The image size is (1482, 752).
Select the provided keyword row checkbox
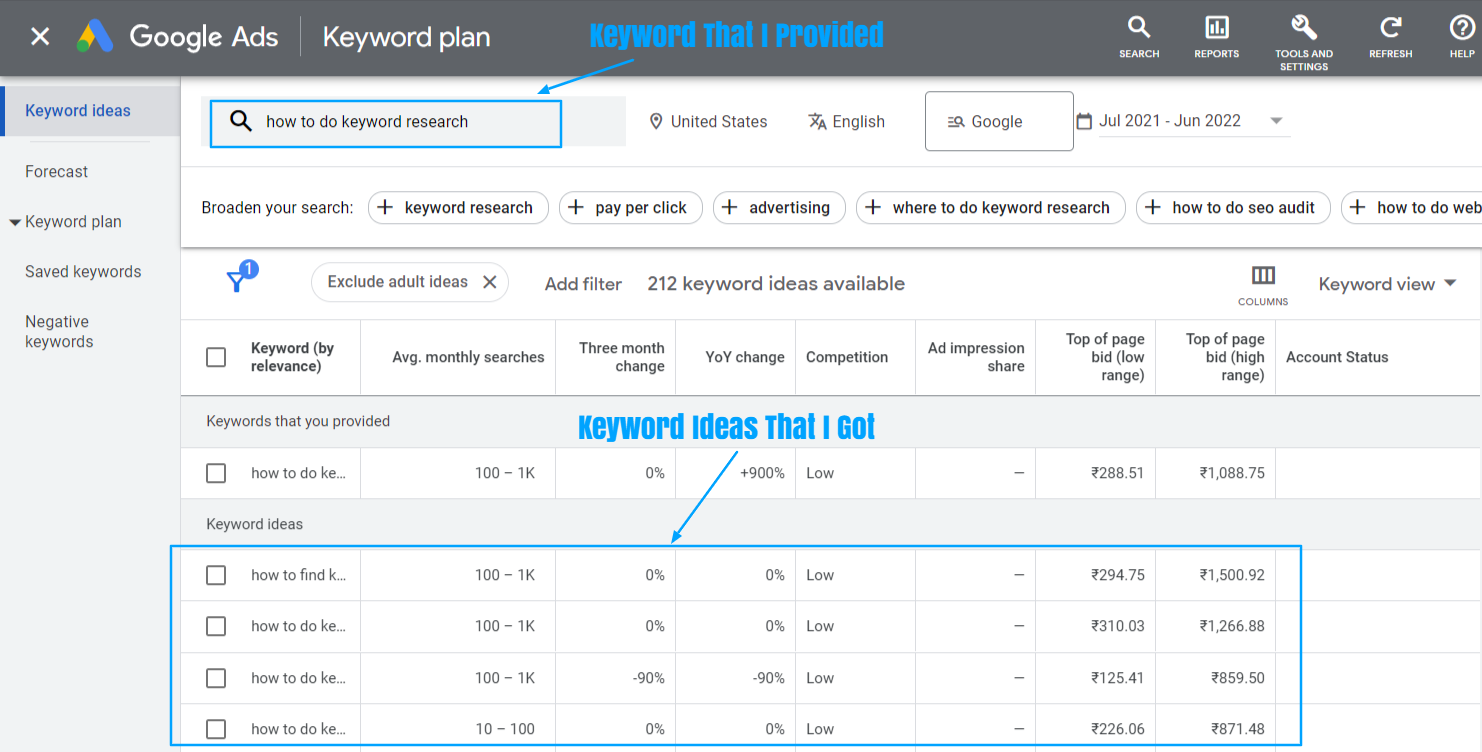click(216, 473)
